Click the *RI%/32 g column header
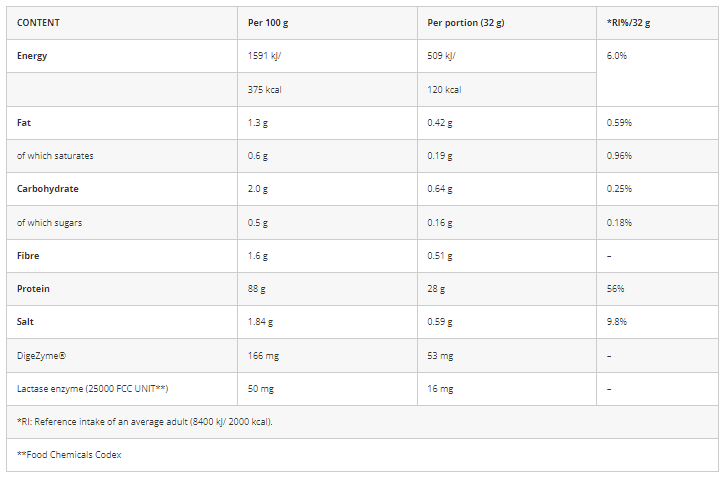This screenshot has height=478, width=727. pos(628,23)
